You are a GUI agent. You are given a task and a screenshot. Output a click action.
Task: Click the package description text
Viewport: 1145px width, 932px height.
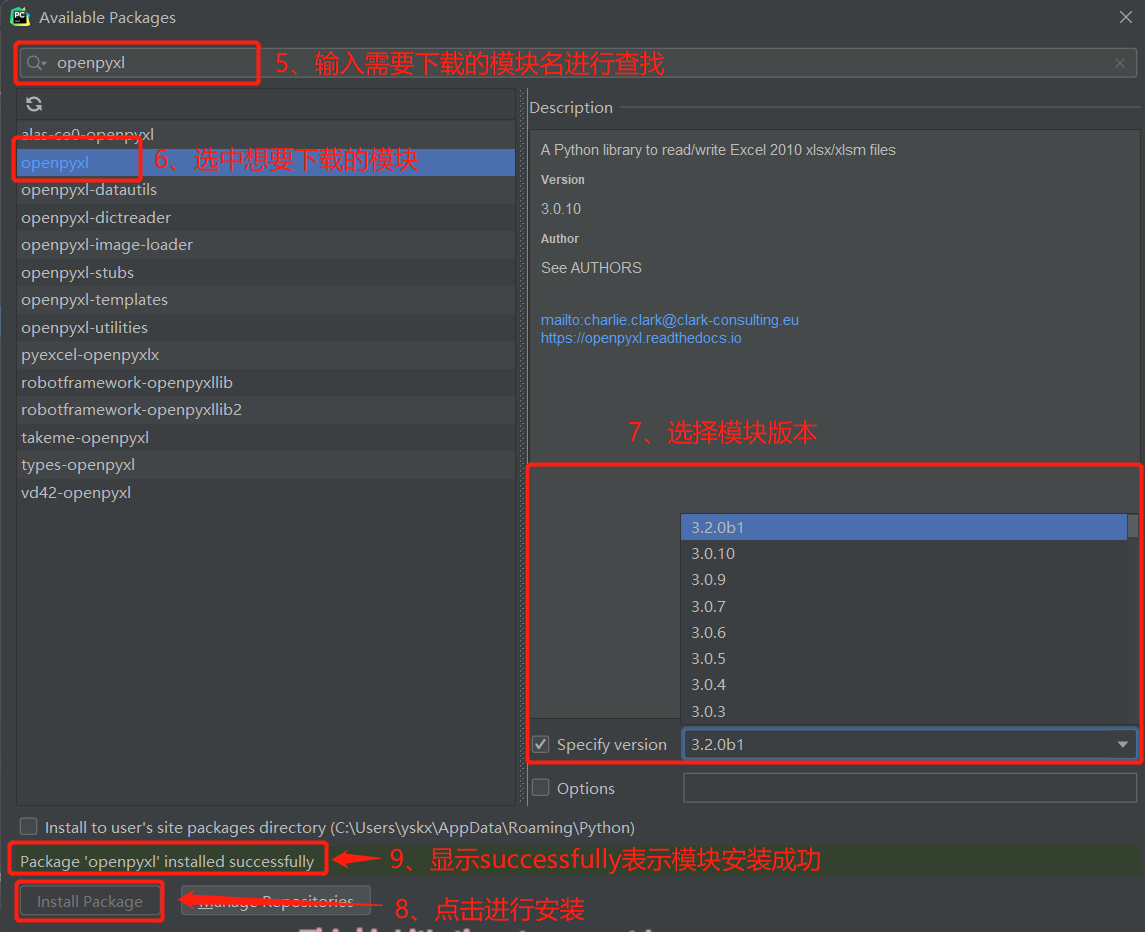tap(718, 150)
